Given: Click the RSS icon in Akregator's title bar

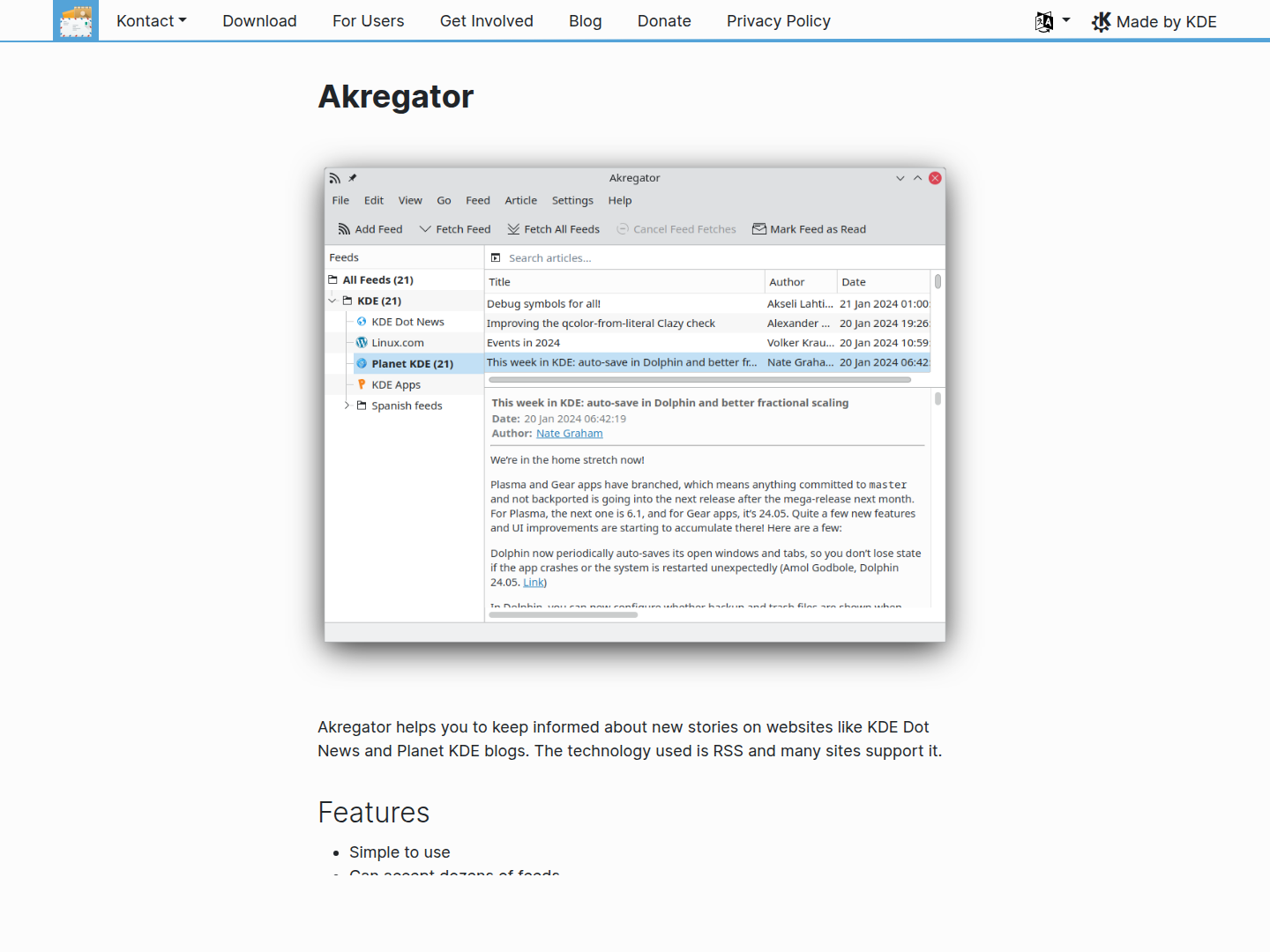Looking at the screenshot, I should (335, 178).
